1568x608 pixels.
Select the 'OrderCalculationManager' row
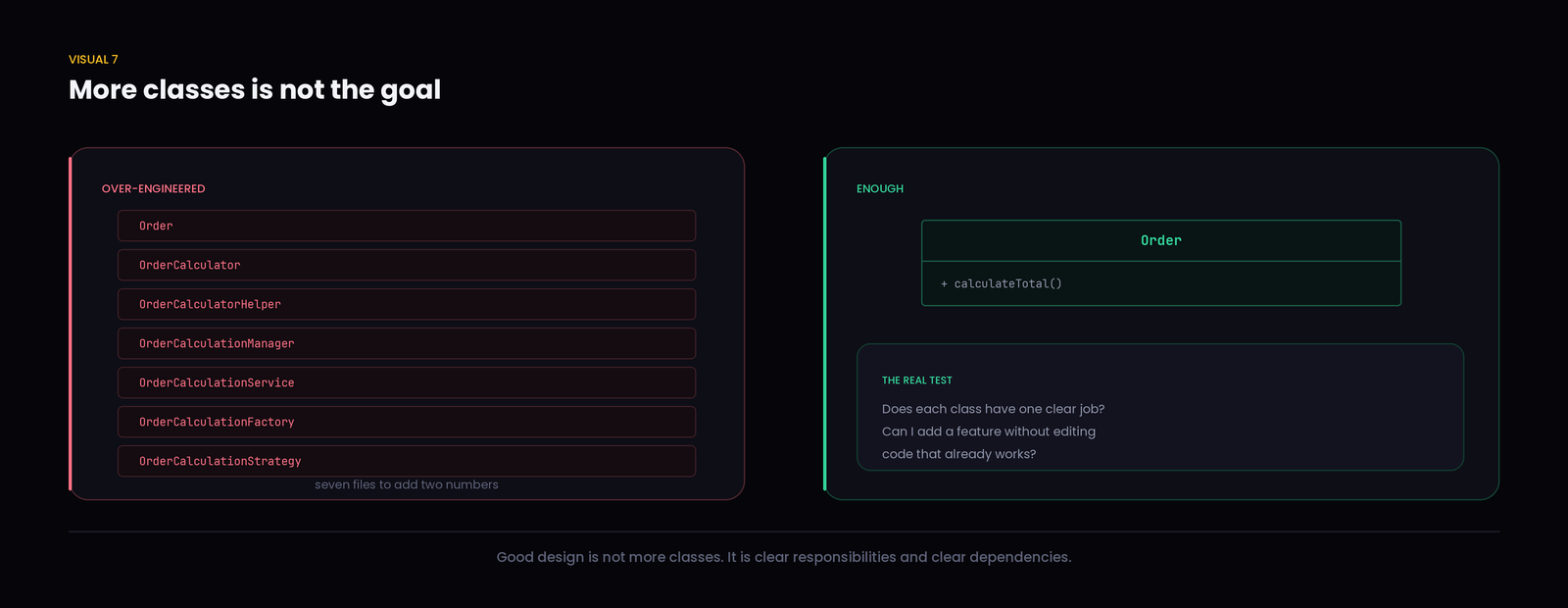click(407, 343)
